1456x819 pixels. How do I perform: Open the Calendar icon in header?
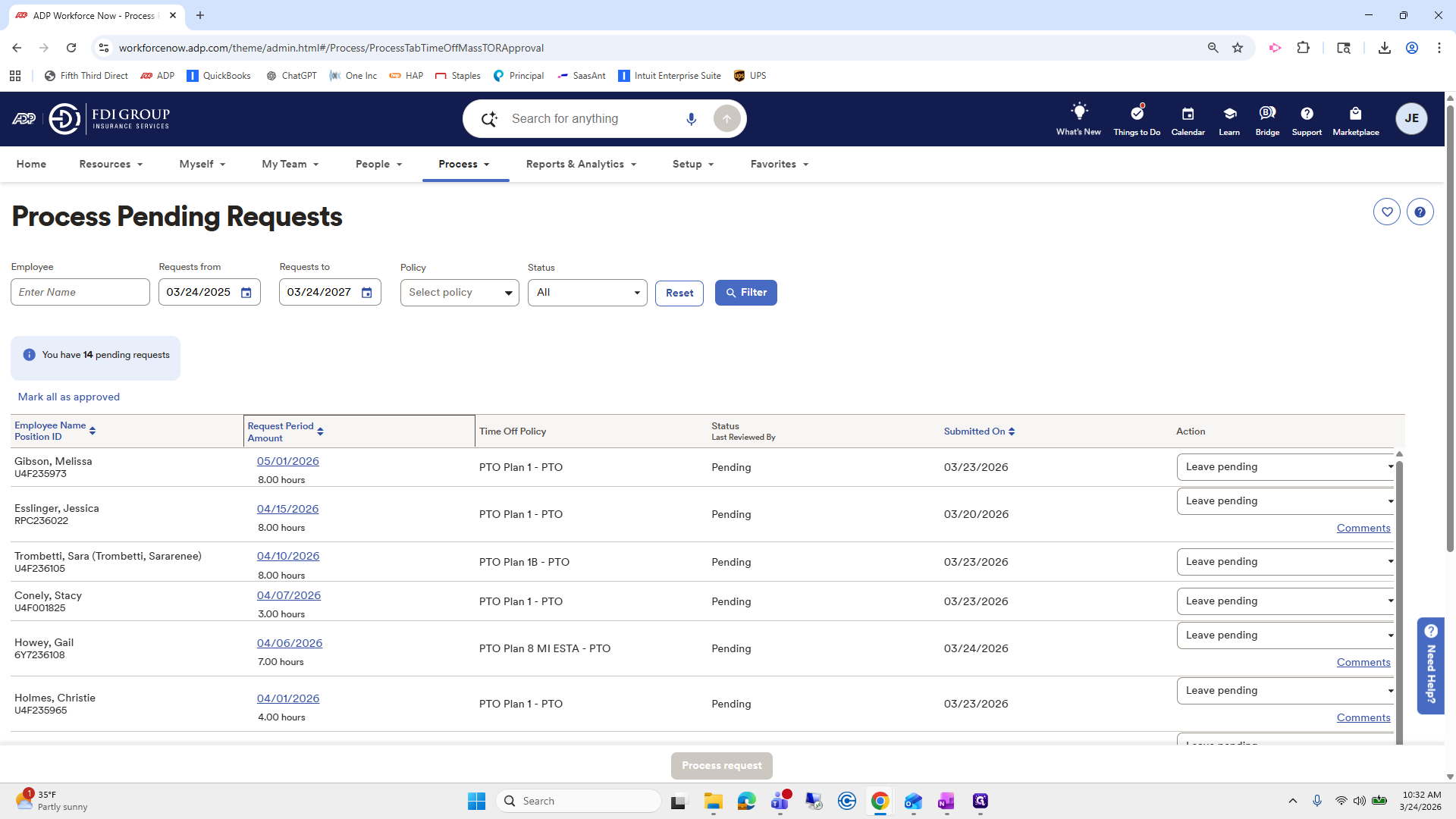[x=1188, y=114]
